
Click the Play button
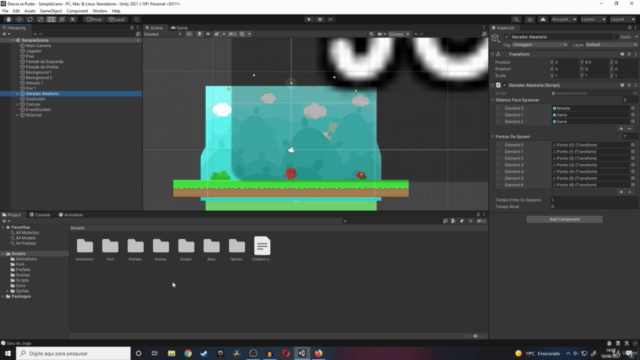pos(309,19)
